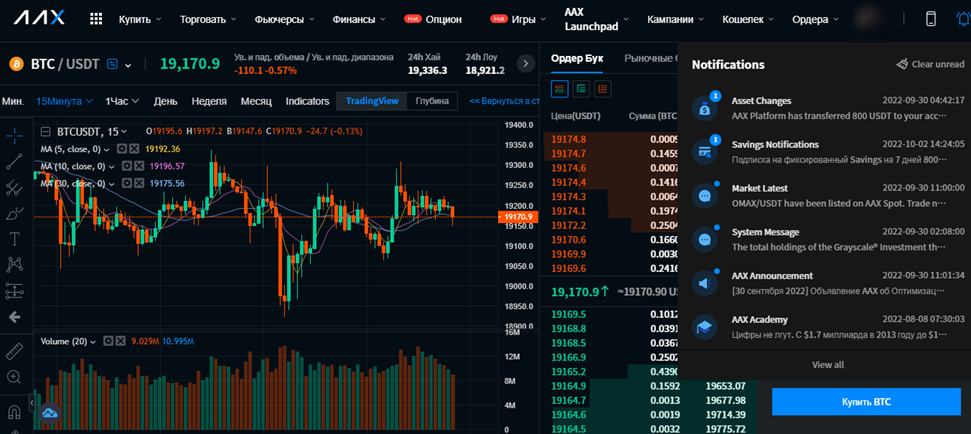Select the trend line drawing tool
This screenshot has width=971, height=434.
coord(14,162)
